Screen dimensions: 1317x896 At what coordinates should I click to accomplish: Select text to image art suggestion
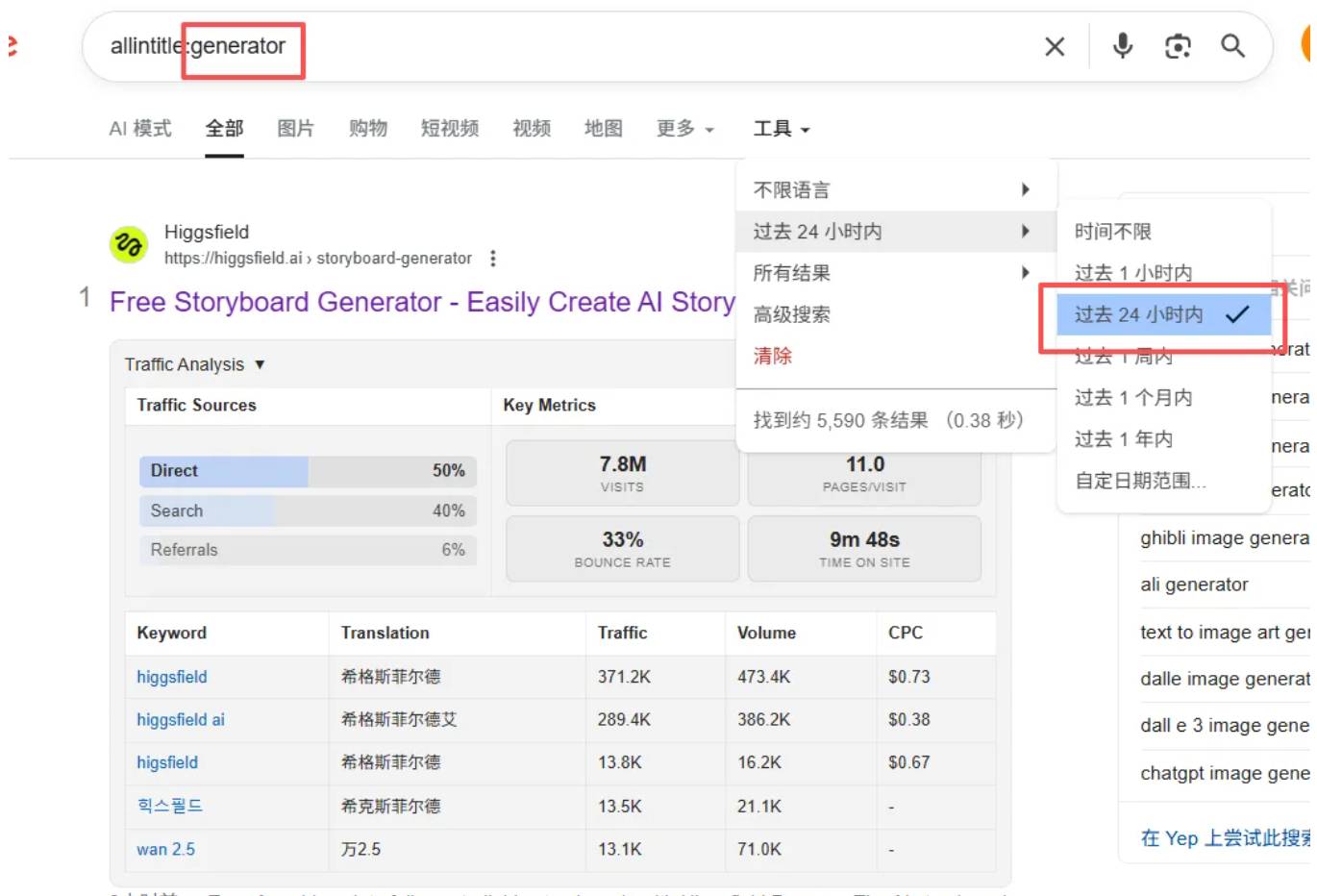coord(1224,632)
